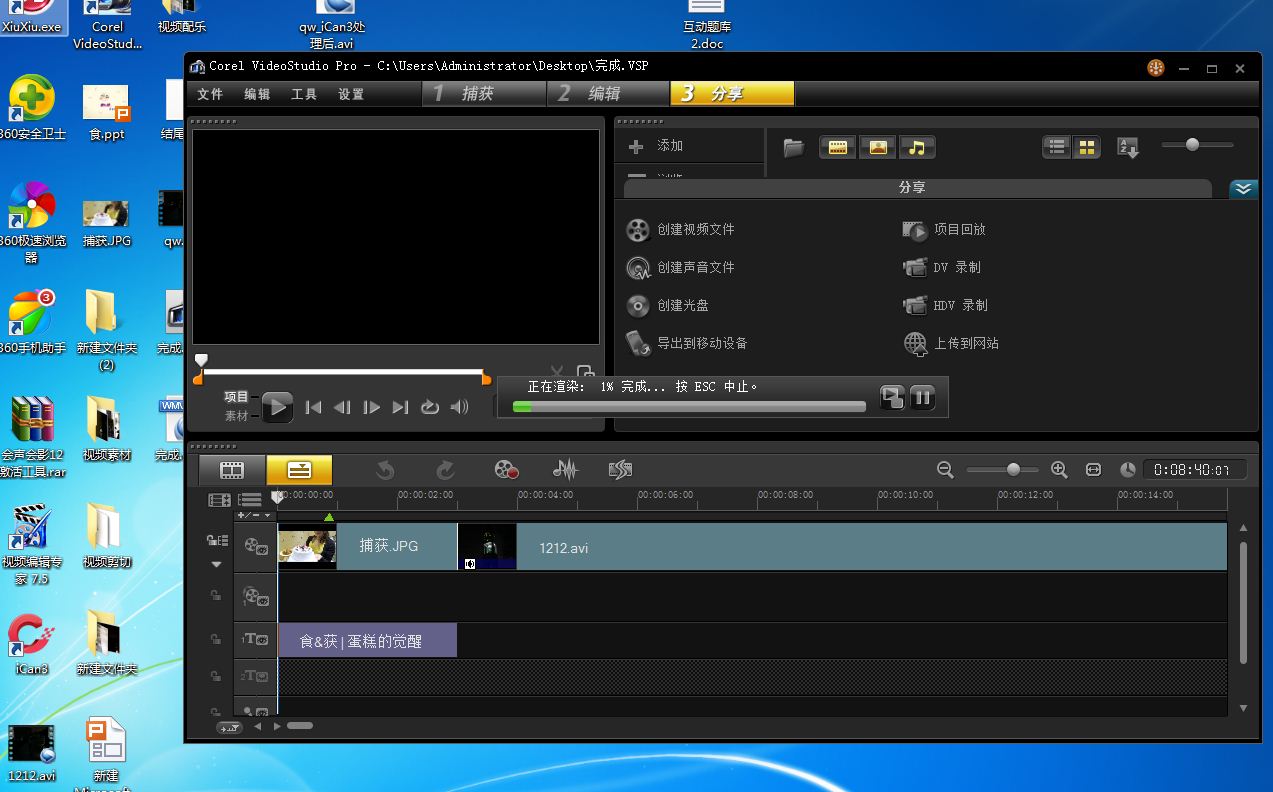The height and width of the screenshot is (792, 1273).
Task: Open the Sound Mixer tool
Action: tap(565, 469)
